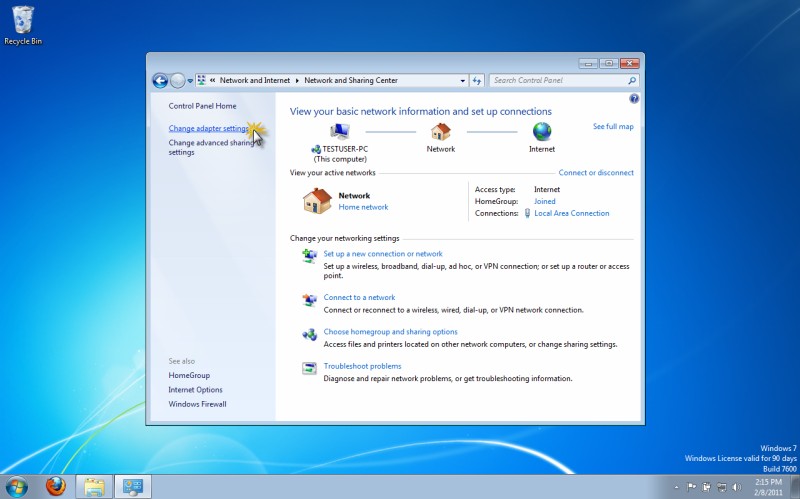Open the Action Center flag icon

click(691, 487)
